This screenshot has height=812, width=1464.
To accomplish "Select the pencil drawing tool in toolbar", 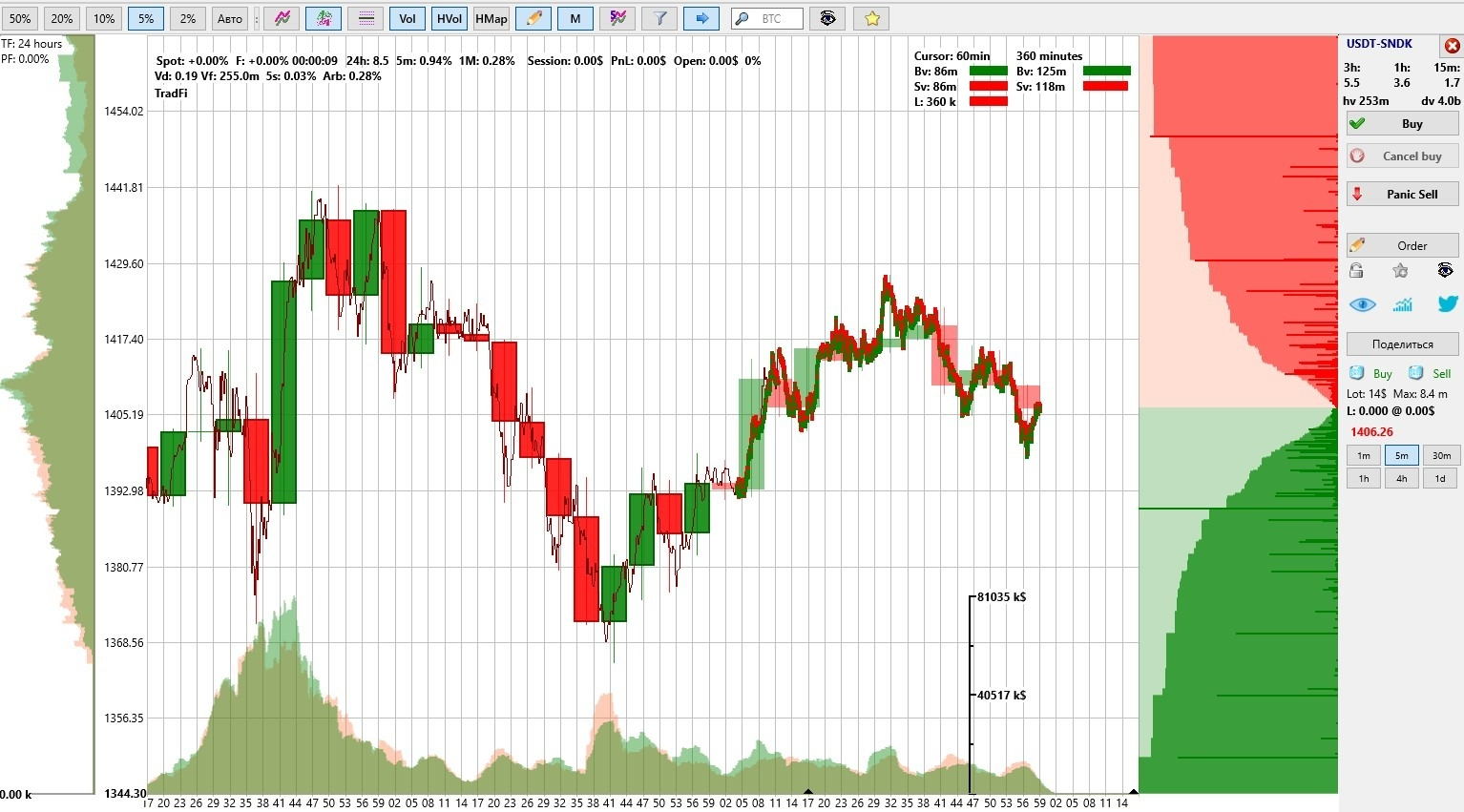I will pos(533,18).
